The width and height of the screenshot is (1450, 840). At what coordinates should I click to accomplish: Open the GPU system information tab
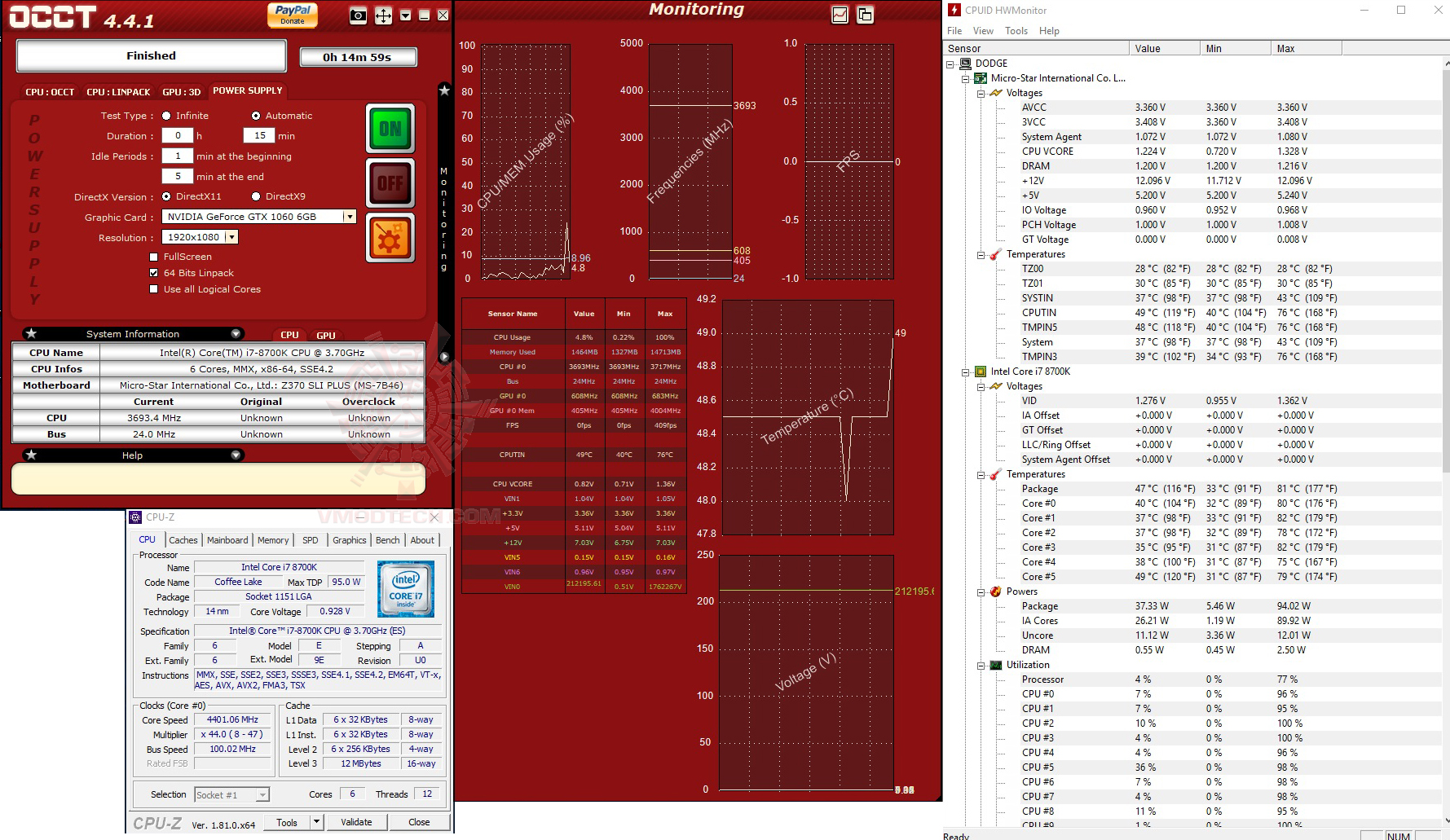coord(326,335)
